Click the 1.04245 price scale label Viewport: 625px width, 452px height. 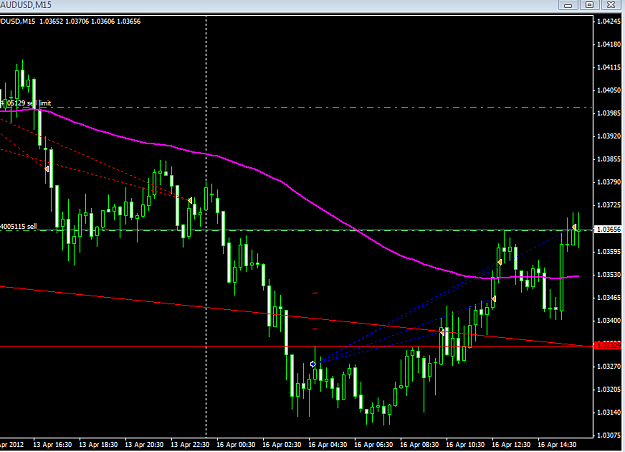point(609,22)
